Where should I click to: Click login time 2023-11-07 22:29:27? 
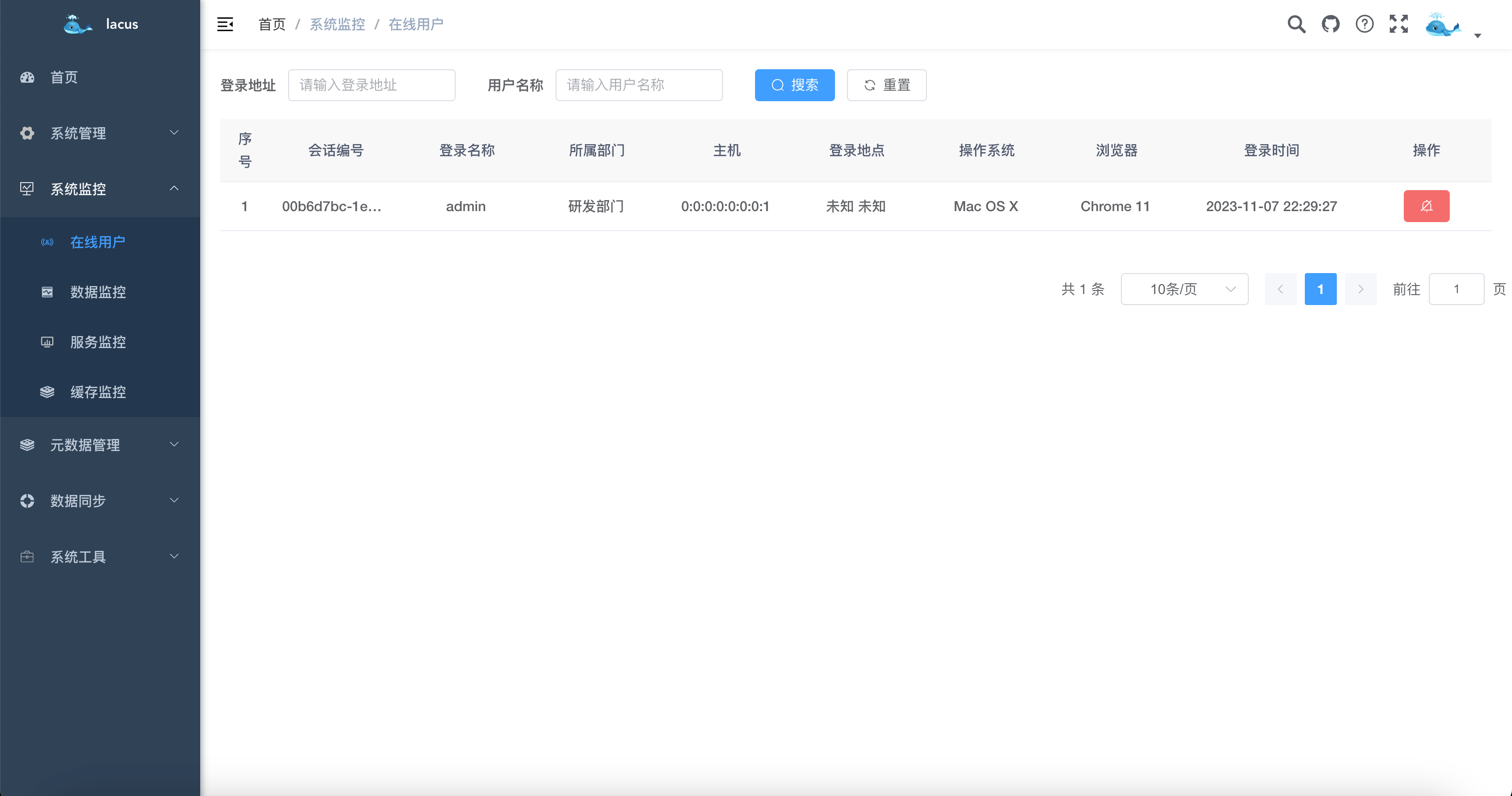click(1272, 206)
